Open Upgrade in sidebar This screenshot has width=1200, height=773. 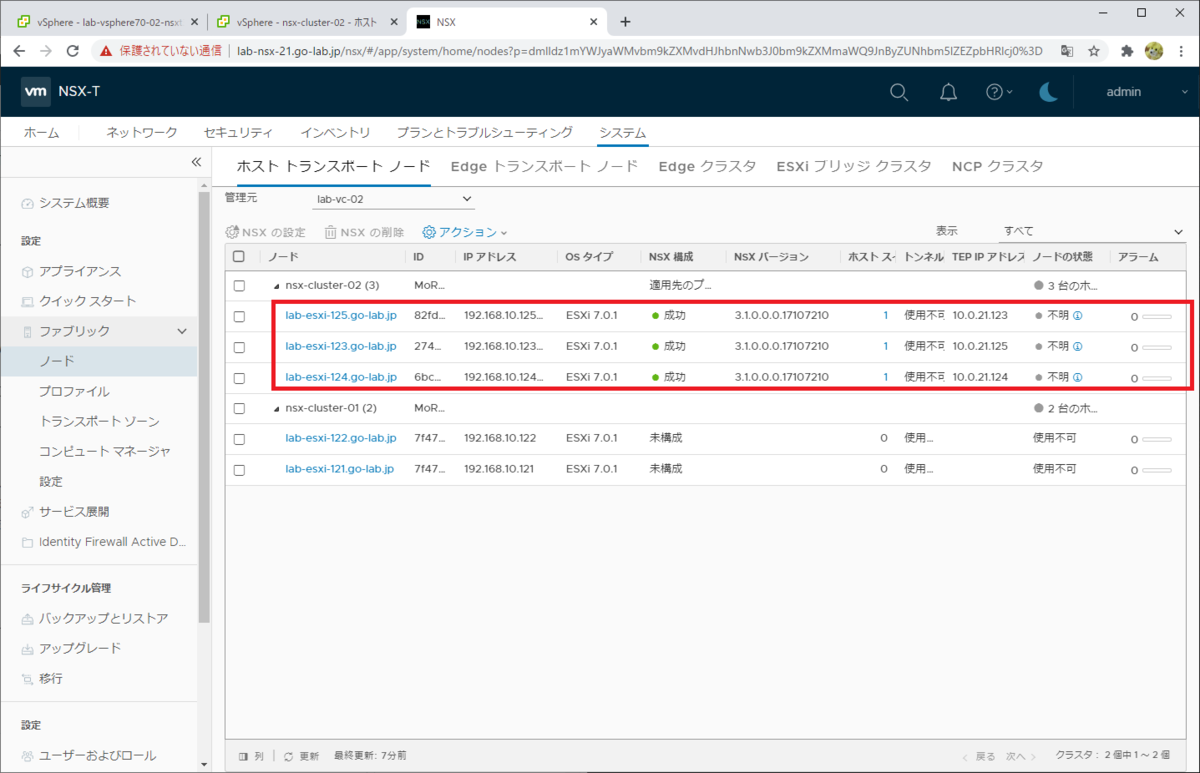click(x=80, y=648)
